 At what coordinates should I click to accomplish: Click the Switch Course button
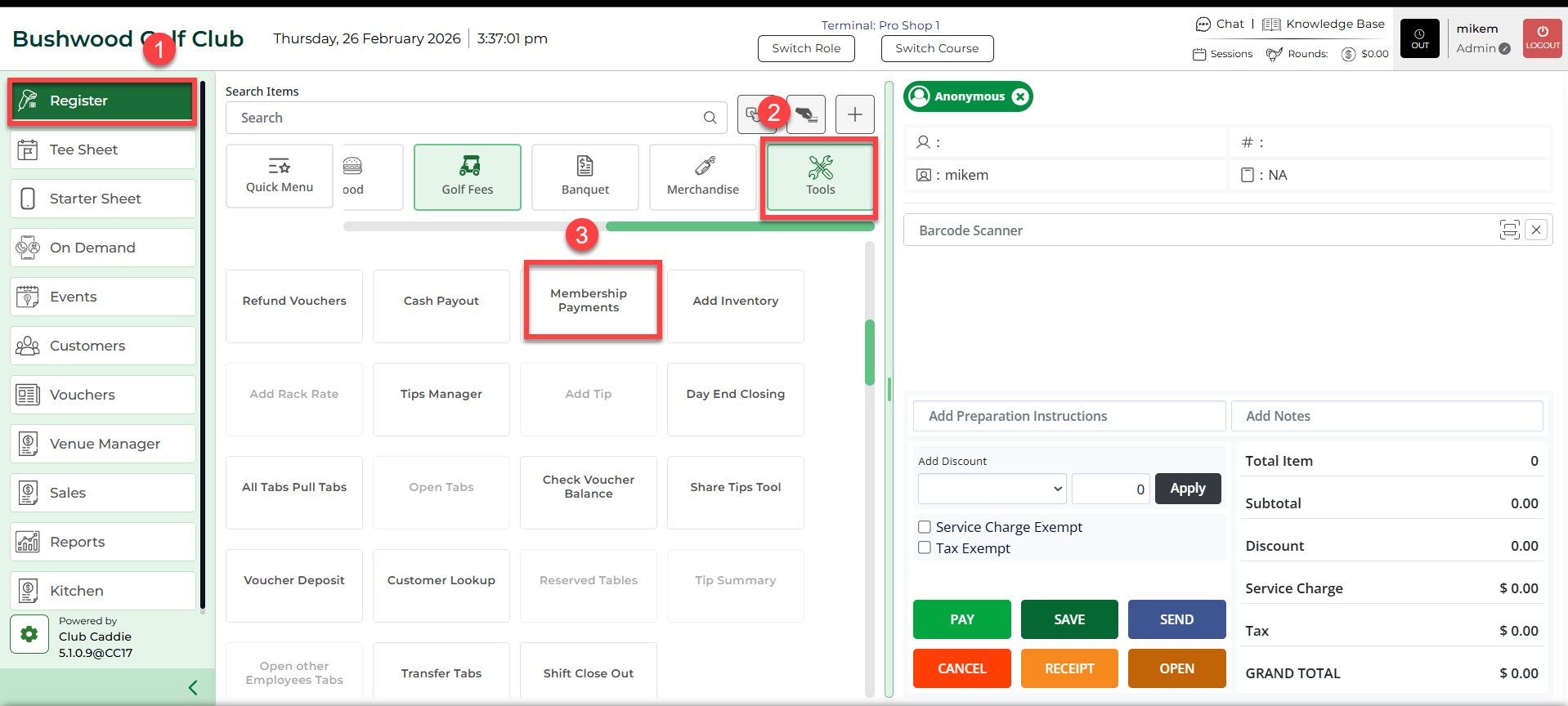(x=937, y=48)
